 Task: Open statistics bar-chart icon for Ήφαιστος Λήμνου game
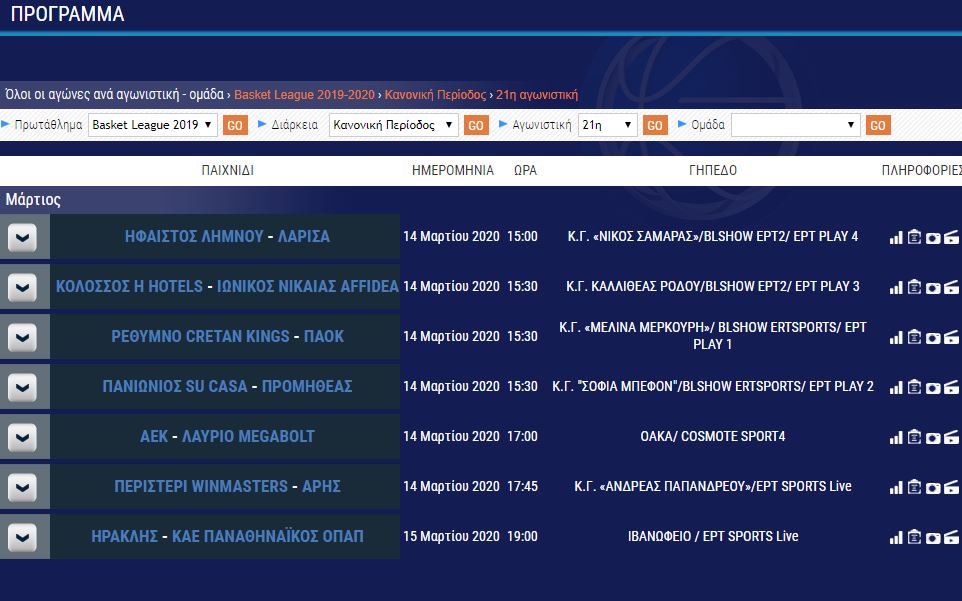pos(896,237)
